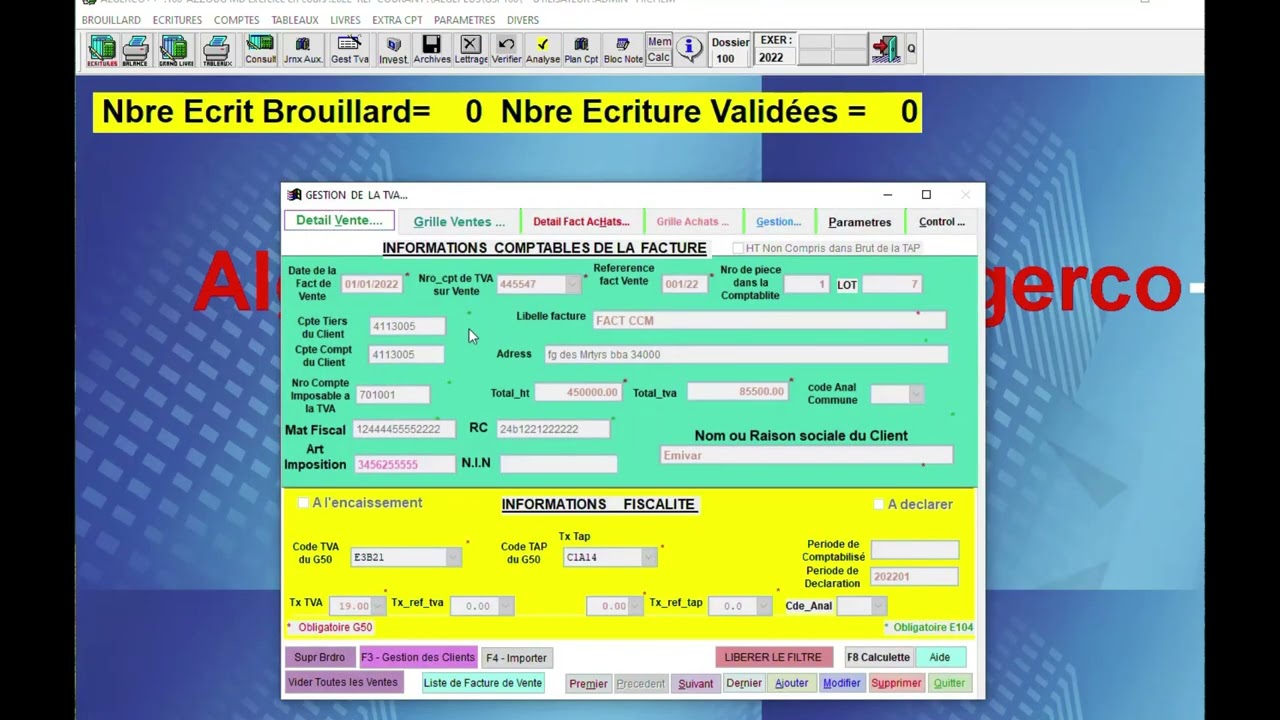
Task: Open the Balance toolbar icon
Action: [x=135, y=50]
